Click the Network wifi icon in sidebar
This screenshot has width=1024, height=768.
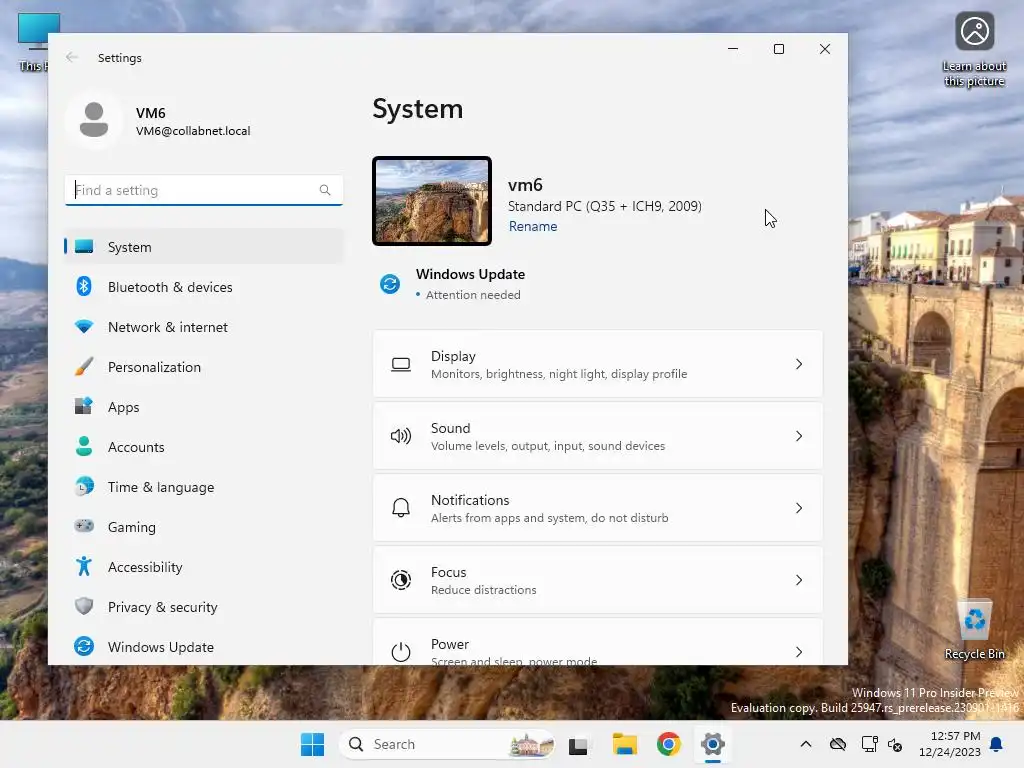[84, 327]
